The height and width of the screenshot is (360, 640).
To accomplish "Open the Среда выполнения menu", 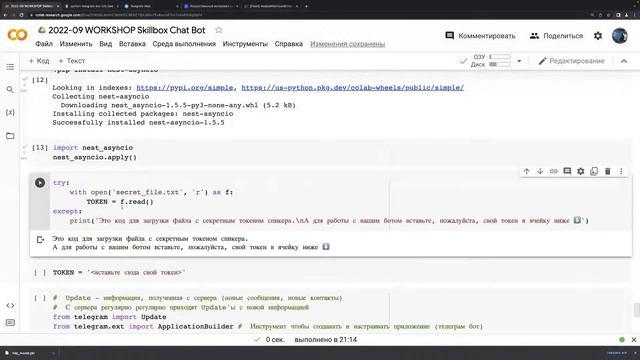I will pos(184,44).
